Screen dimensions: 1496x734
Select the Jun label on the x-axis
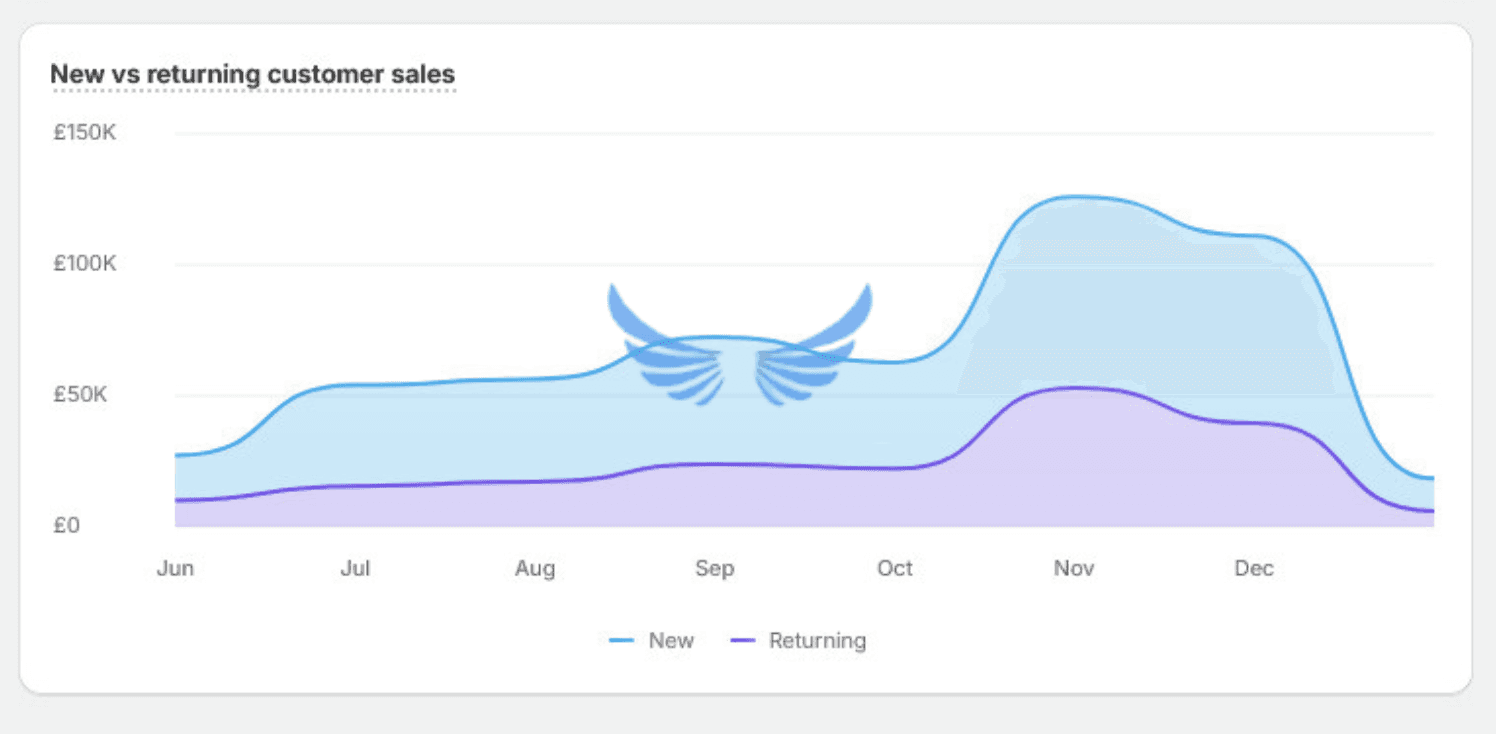(x=175, y=569)
